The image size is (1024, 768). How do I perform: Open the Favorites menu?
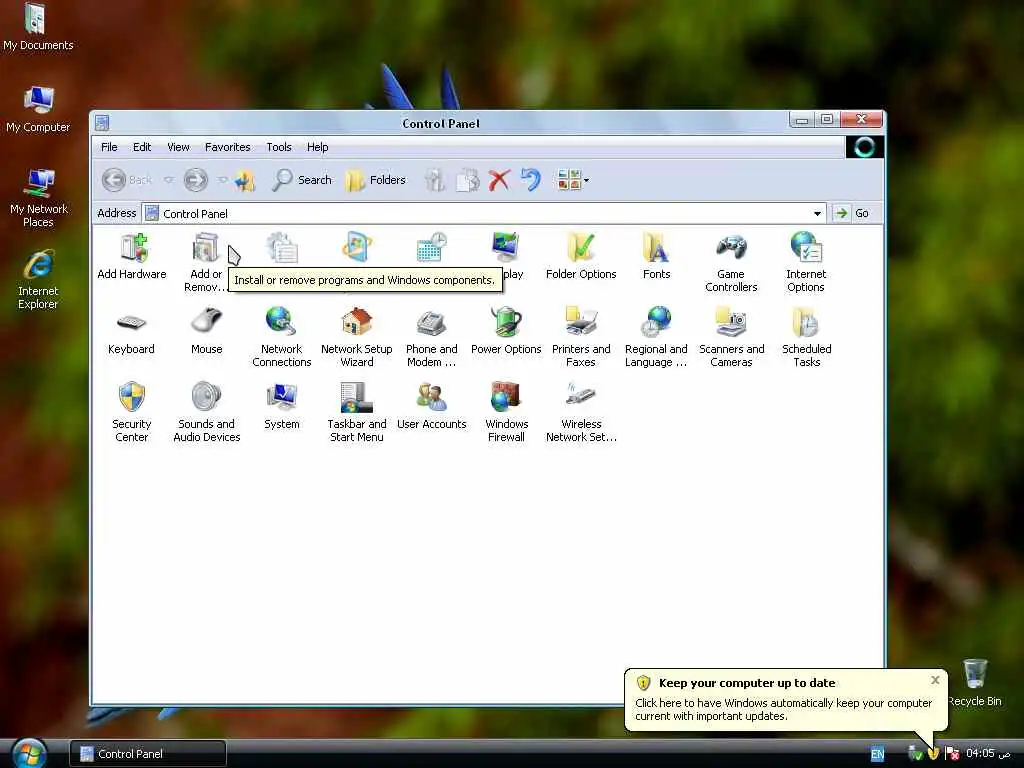pyautogui.click(x=227, y=147)
